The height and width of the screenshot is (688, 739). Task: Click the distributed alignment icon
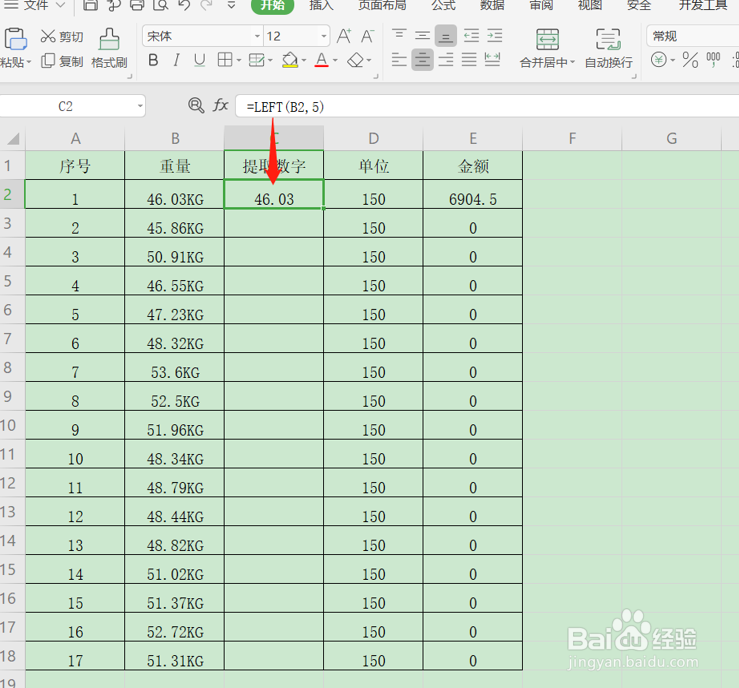click(x=492, y=59)
